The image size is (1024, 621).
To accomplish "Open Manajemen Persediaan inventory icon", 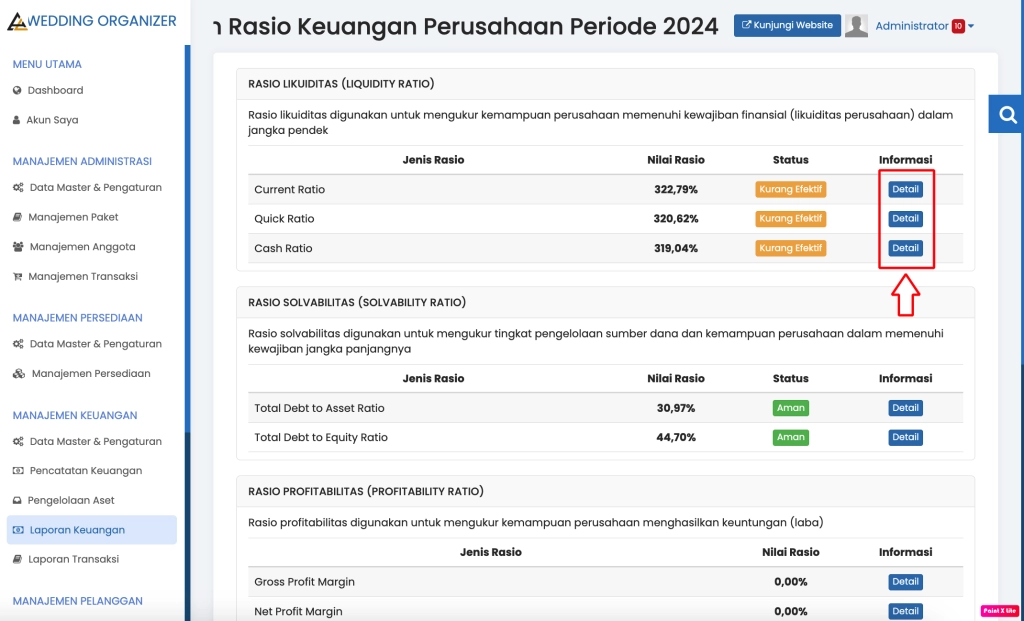I will pos(17,371).
